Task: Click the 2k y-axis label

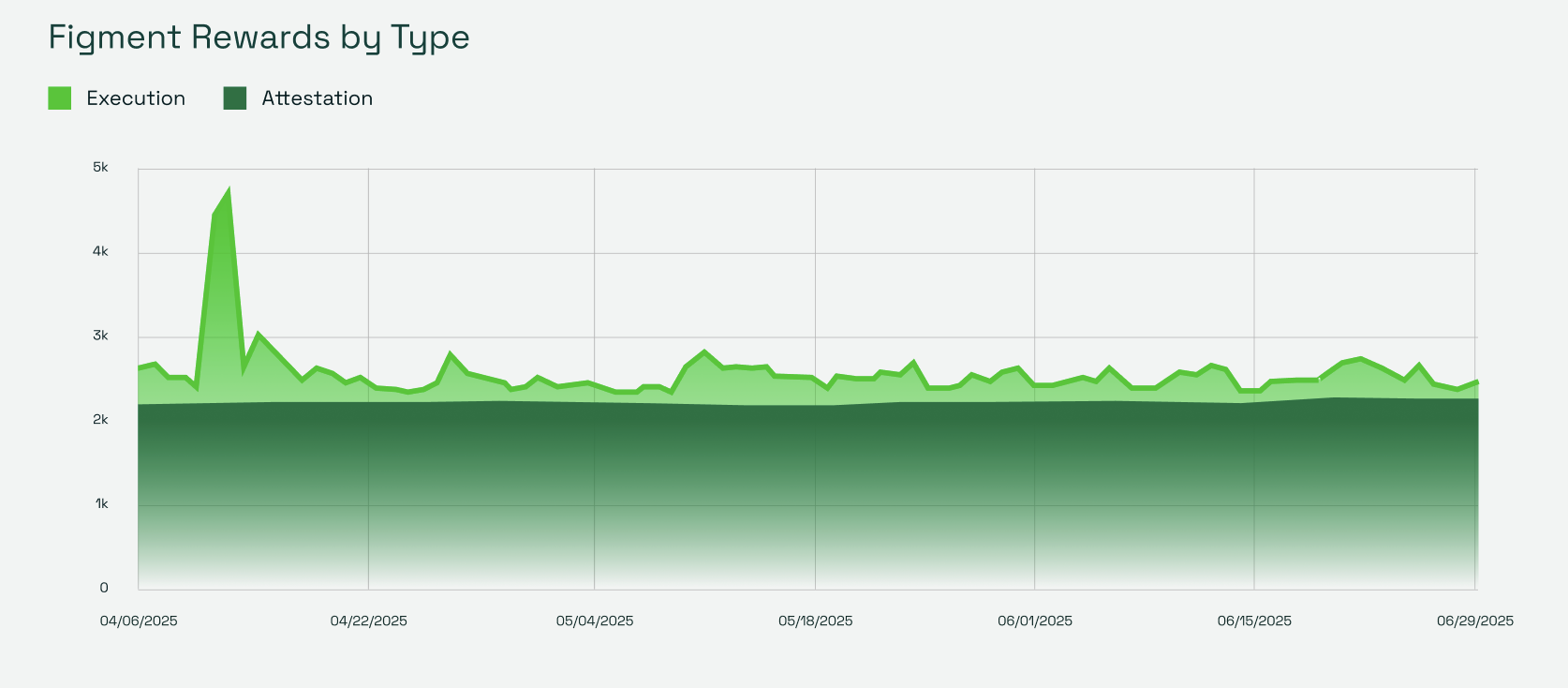Action: 100,420
